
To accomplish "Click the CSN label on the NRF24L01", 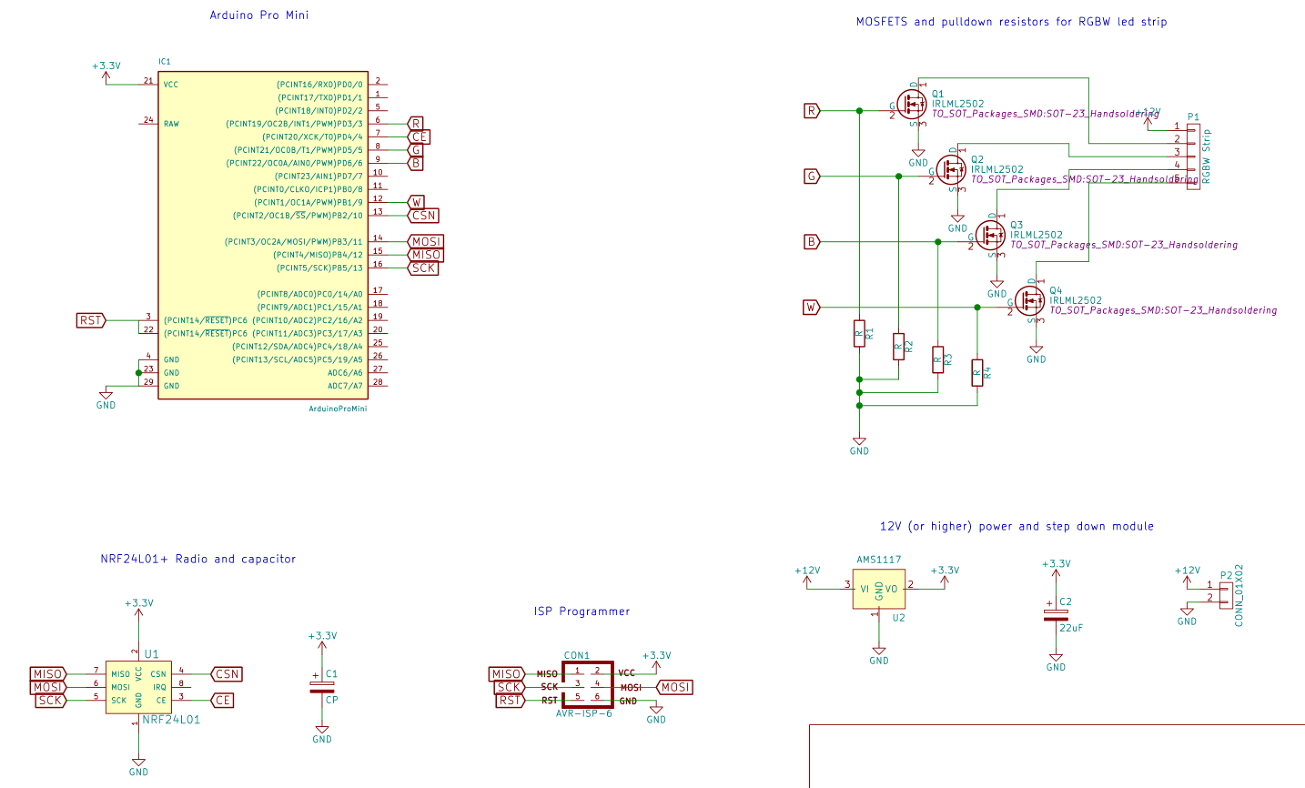I will click(225, 673).
